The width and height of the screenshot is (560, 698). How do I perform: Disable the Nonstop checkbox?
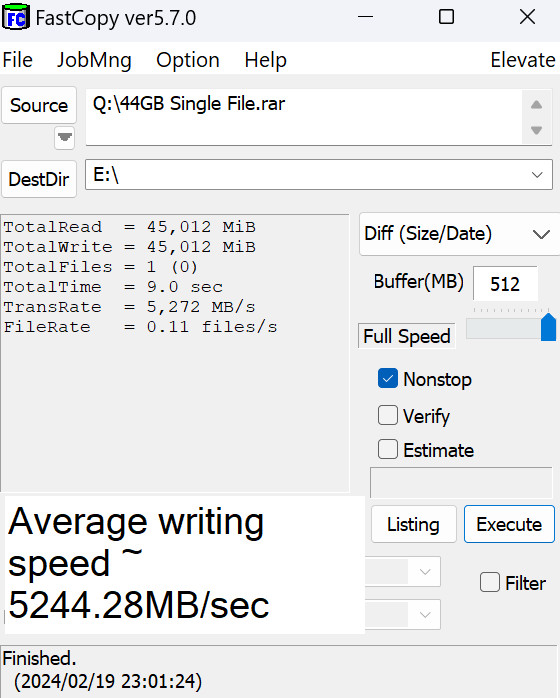click(x=388, y=379)
